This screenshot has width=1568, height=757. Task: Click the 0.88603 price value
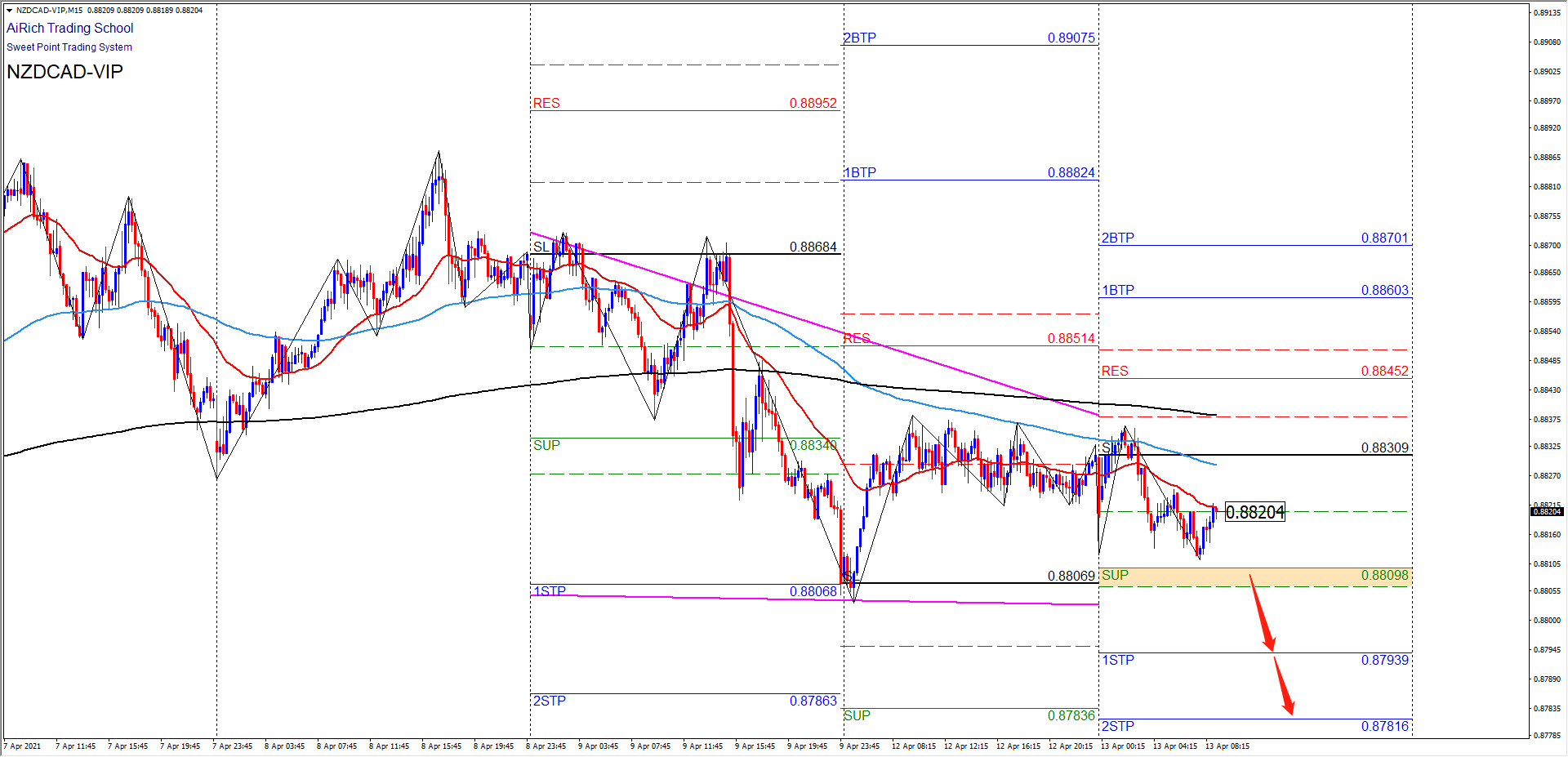[x=1385, y=290]
